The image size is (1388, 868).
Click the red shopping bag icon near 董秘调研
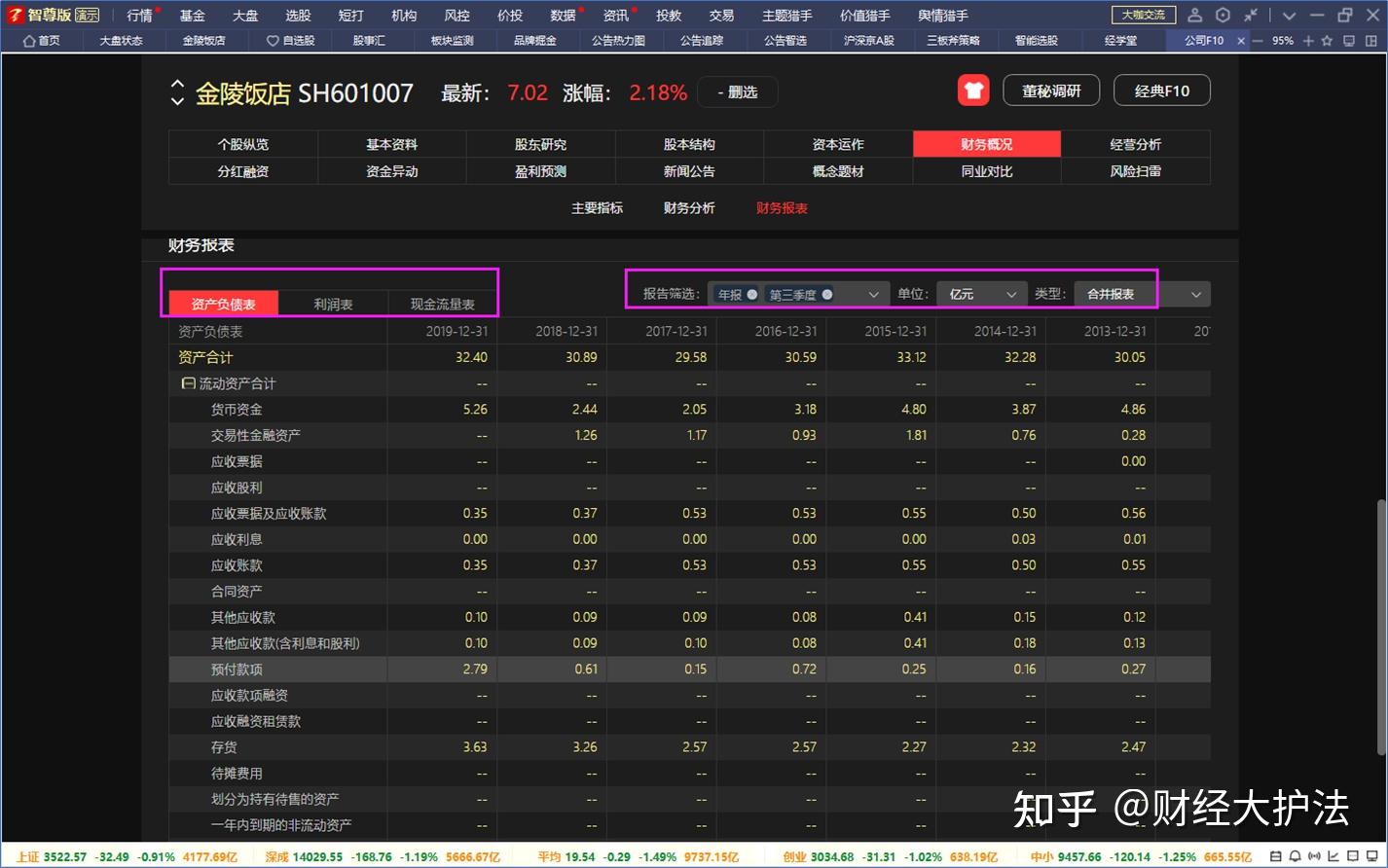point(972,90)
